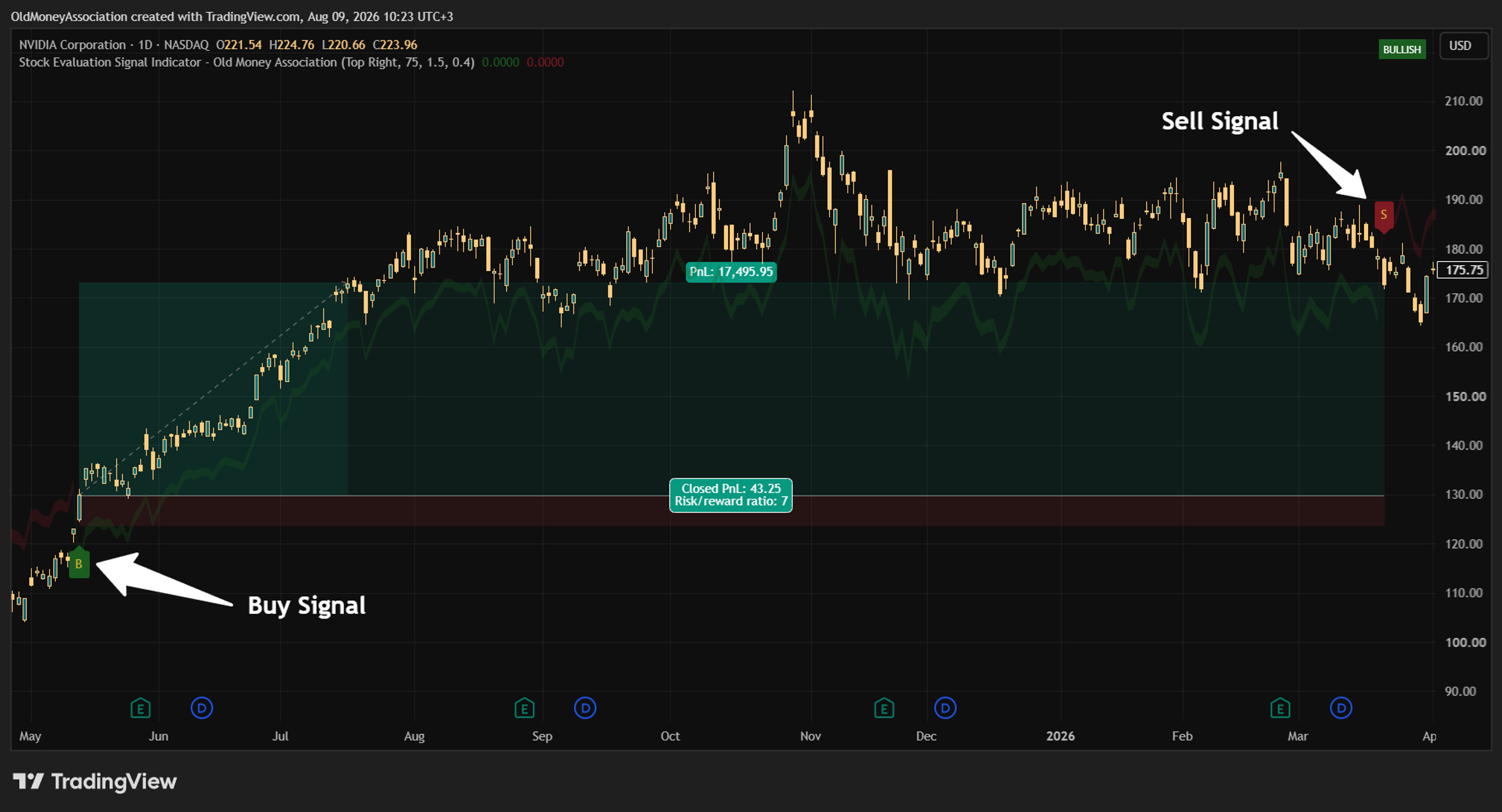Click the green 0.0000 indicator value
This screenshot has height=812, width=1502.
(500, 62)
